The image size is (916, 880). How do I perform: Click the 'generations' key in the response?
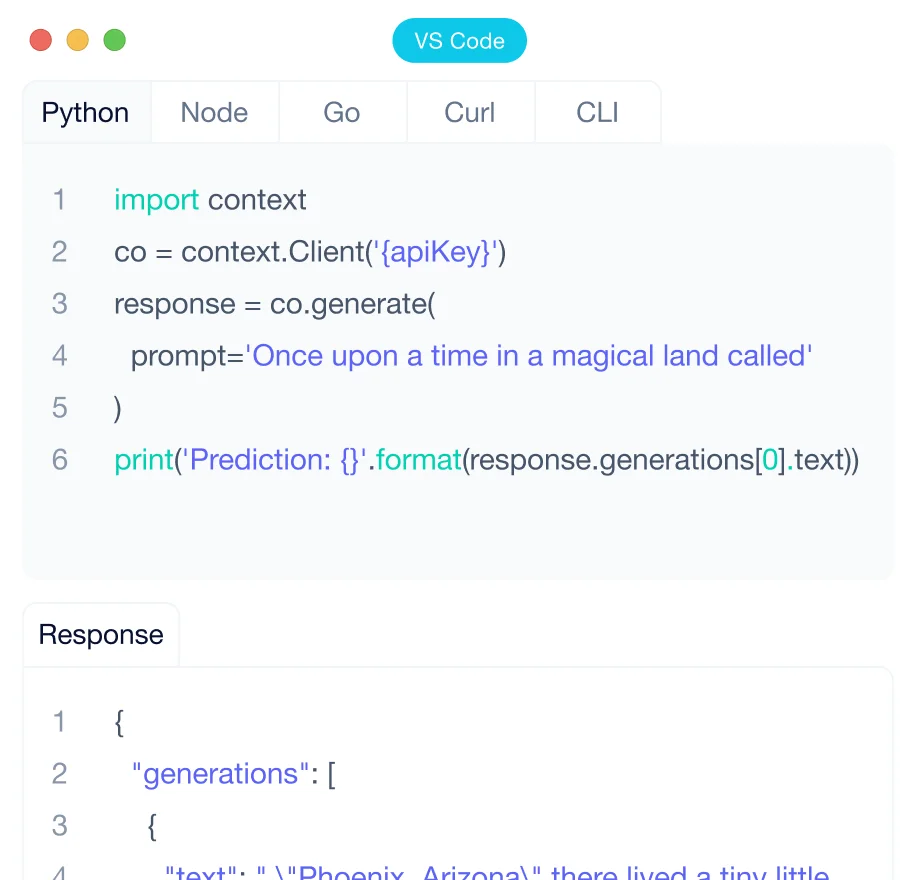pyautogui.click(x=218, y=774)
